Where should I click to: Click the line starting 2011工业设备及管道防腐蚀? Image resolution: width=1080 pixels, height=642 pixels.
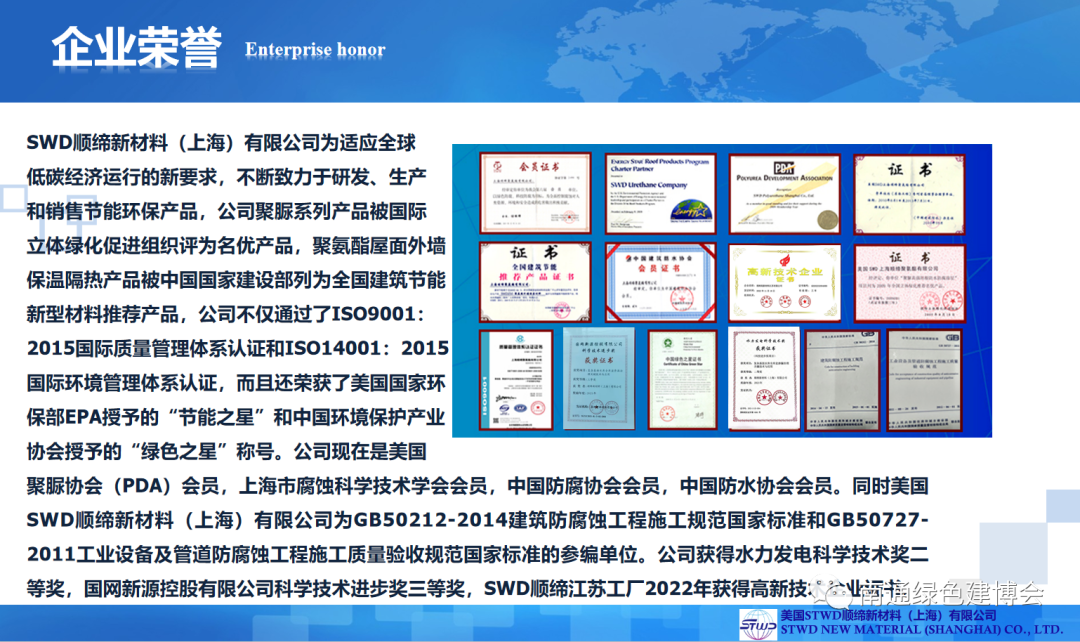click(x=477, y=555)
